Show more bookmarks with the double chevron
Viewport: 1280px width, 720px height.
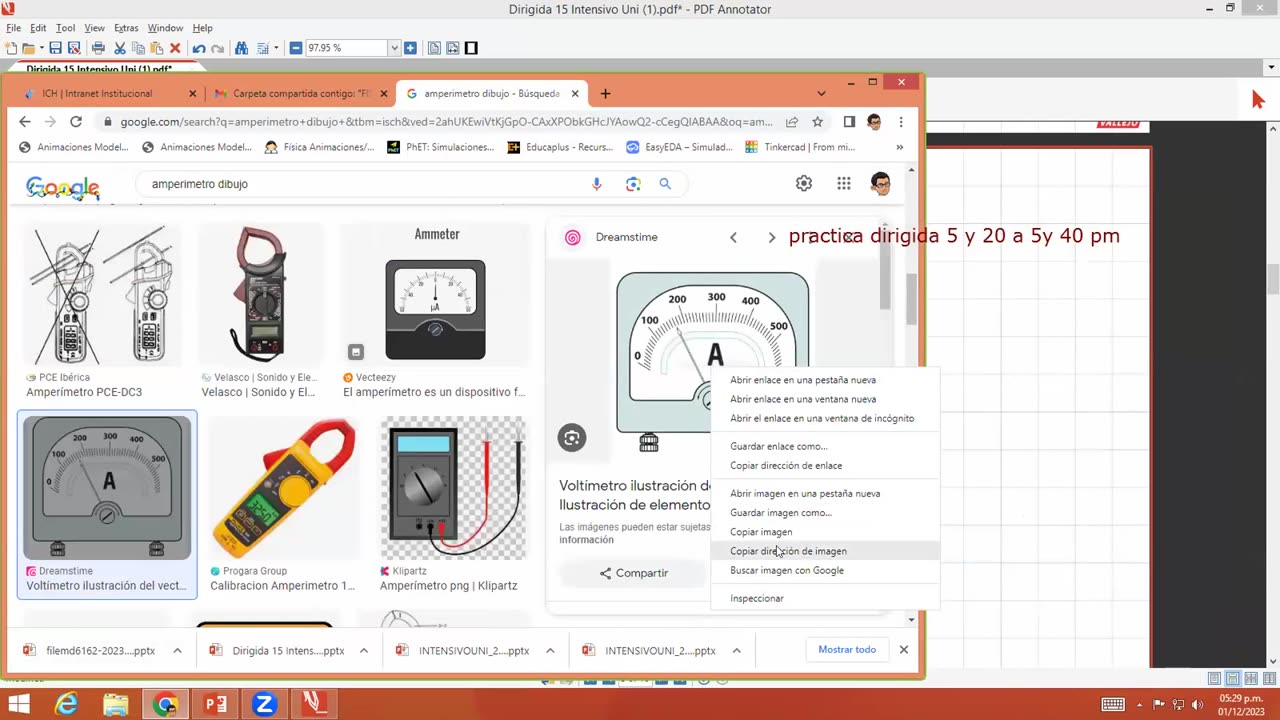click(x=899, y=147)
